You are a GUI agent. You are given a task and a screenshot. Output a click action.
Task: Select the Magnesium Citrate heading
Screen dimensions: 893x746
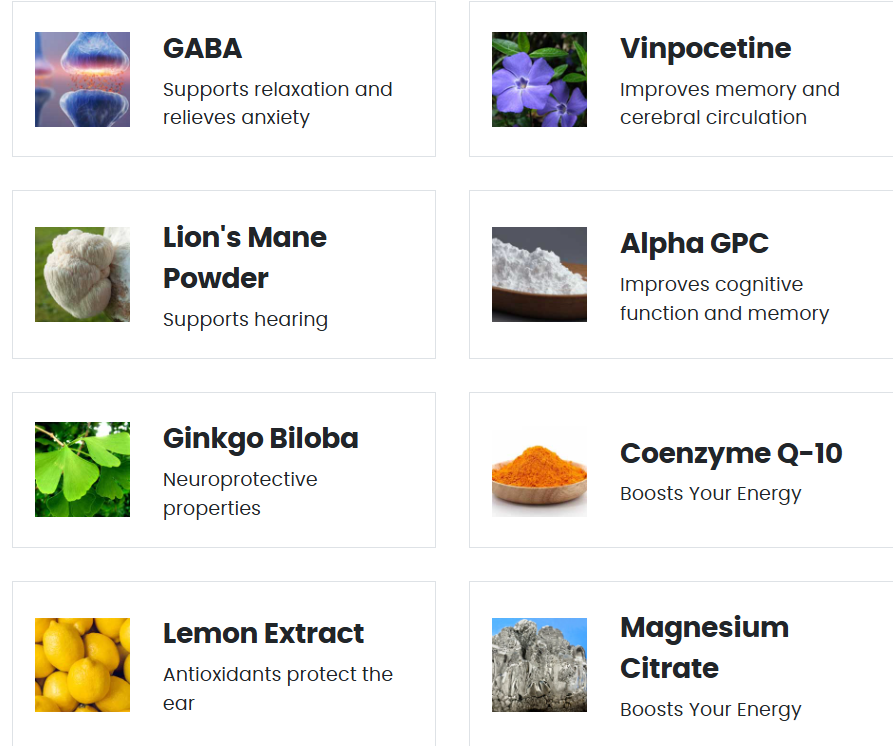click(x=704, y=647)
